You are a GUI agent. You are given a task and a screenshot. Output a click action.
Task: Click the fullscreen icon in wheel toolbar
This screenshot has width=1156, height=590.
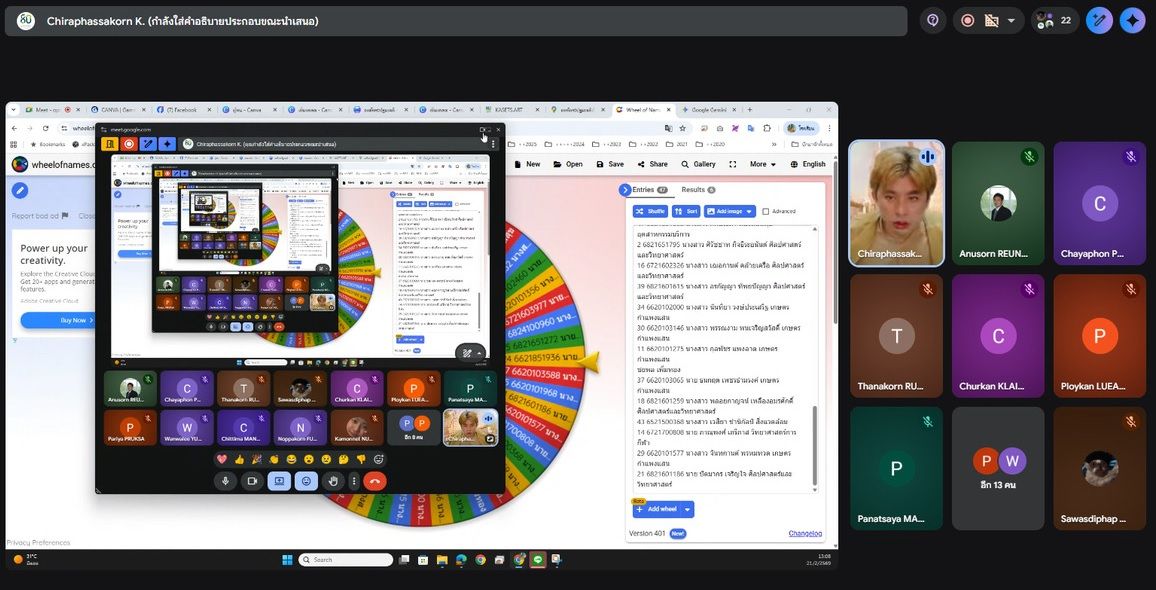click(x=732, y=164)
